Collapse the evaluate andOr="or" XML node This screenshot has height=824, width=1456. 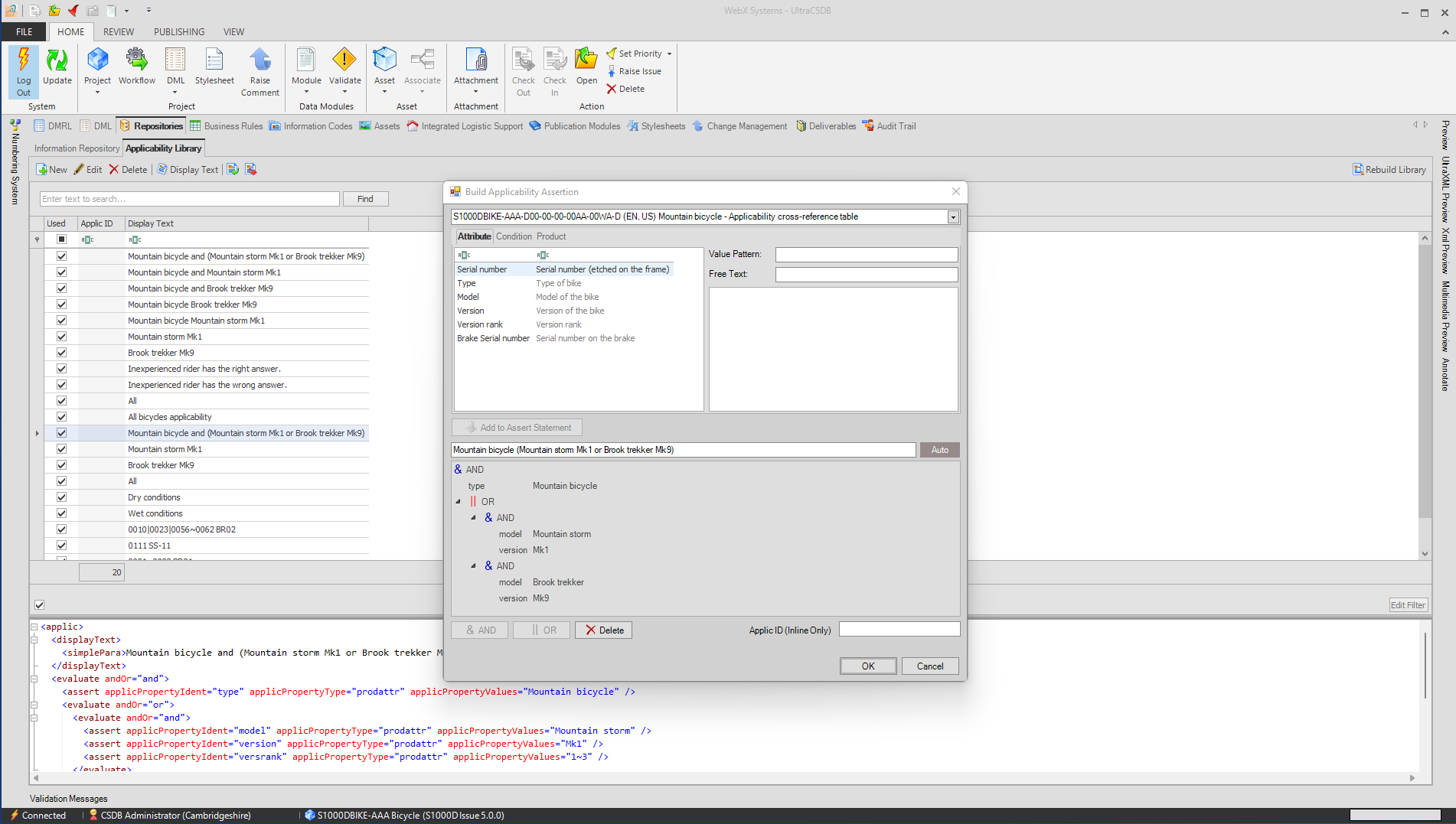pyautogui.click(x=34, y=705)
